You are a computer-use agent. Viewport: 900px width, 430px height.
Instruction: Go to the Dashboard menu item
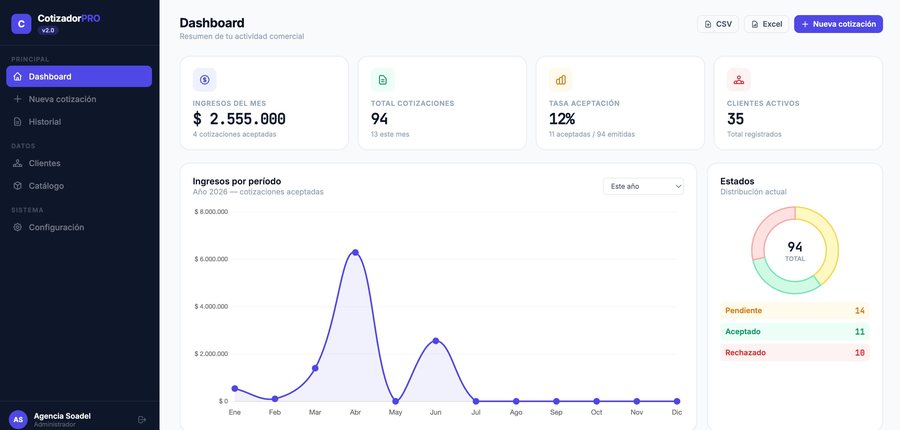(79, 76)
